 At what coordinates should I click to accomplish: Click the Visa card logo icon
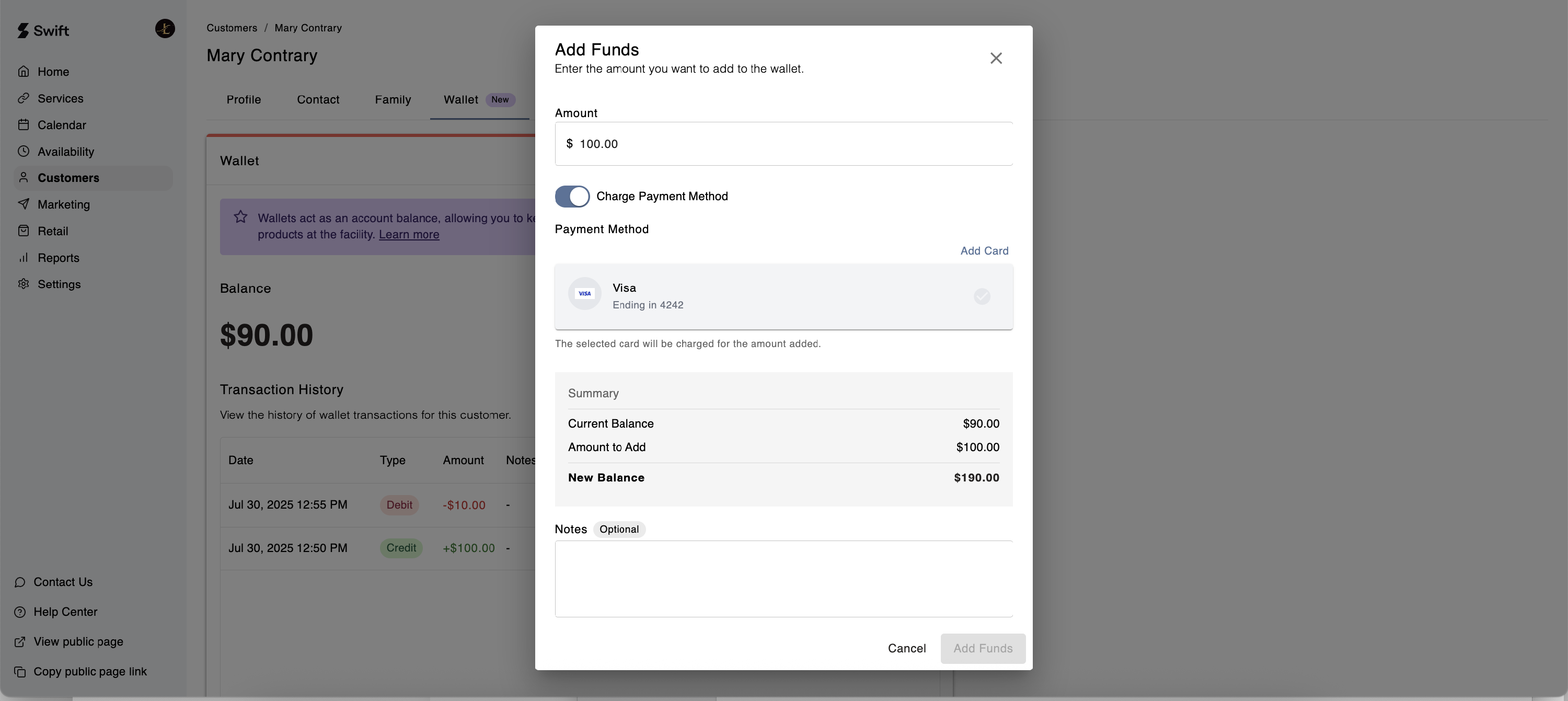click(x=584, y=294)
